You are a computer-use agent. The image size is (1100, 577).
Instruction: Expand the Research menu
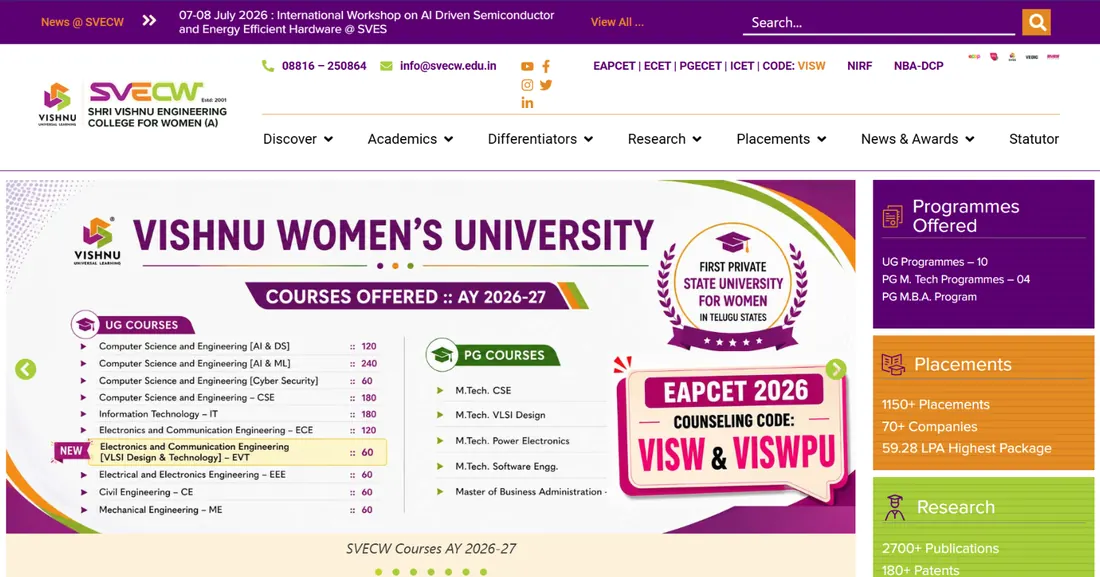(664, 139)
